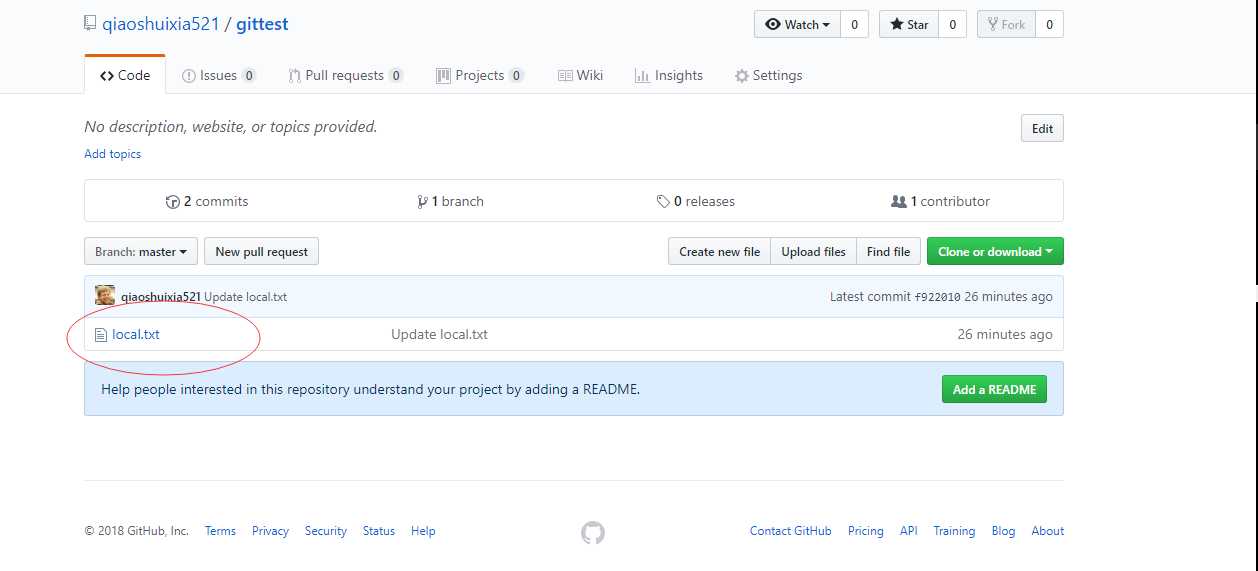Click the Create new file button

pyautogui.click(x=719, y=251)
